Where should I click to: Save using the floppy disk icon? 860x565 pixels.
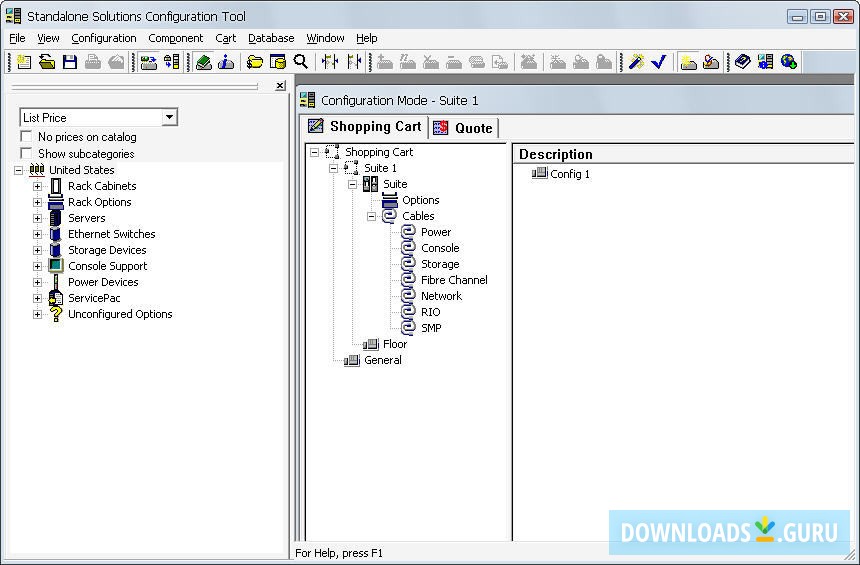coord(70,62)
